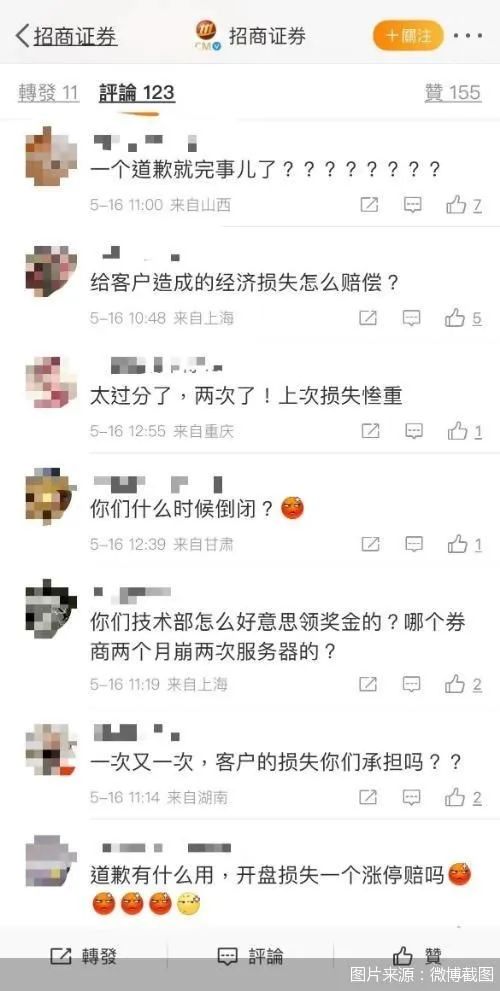
Task: Share the 一次又一次 comment from 湖南
Action: click(368, 797)
